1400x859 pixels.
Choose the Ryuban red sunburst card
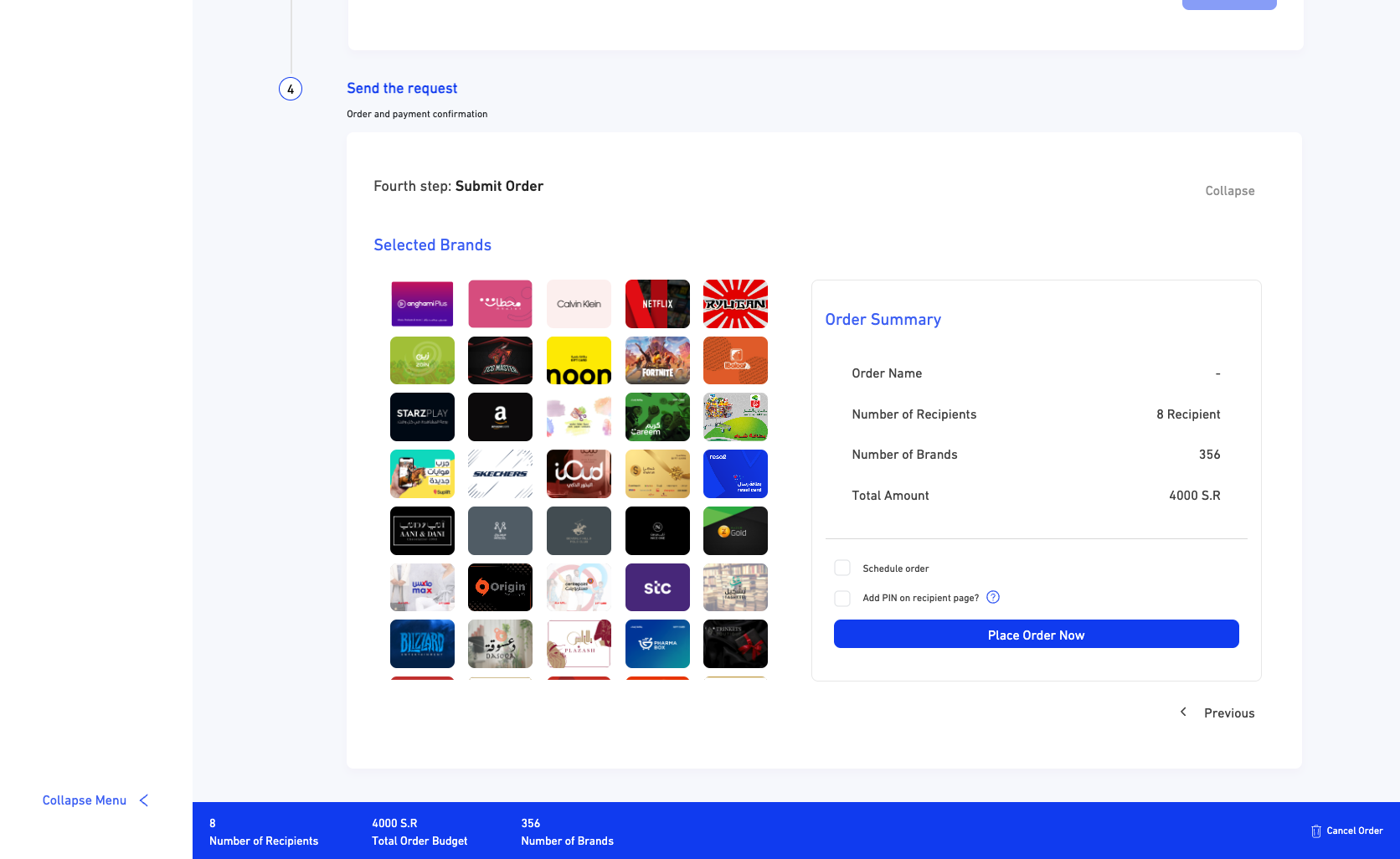pyautogui.click(x=735, y=304)
